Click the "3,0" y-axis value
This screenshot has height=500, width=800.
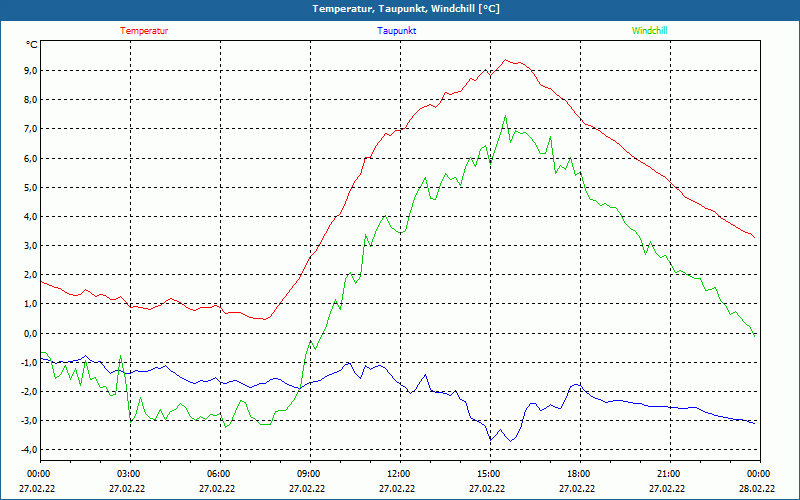(x=30, y=245)
